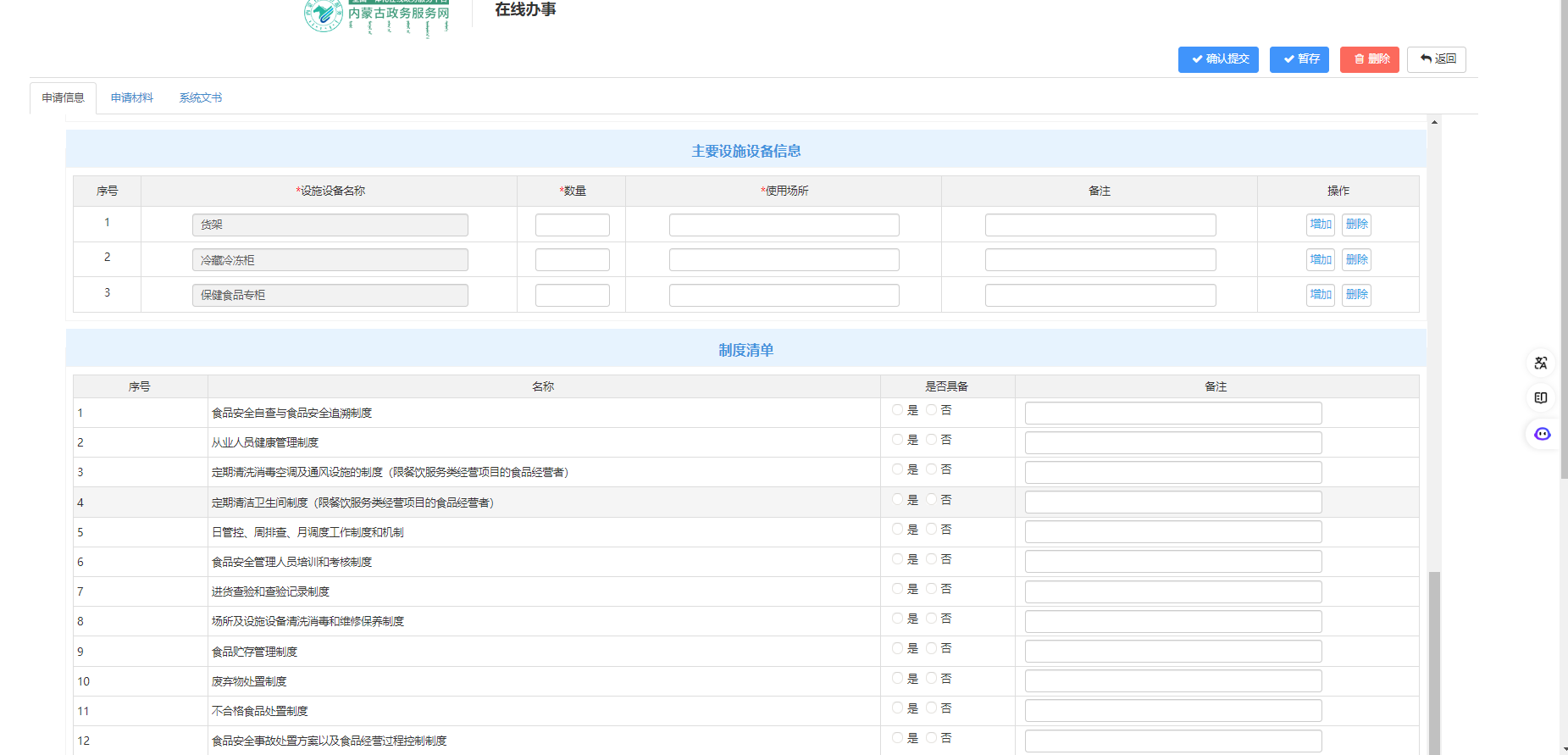Choose 是 for 食品贮存管理制度

pyautogui.click(x=897, y=648)
